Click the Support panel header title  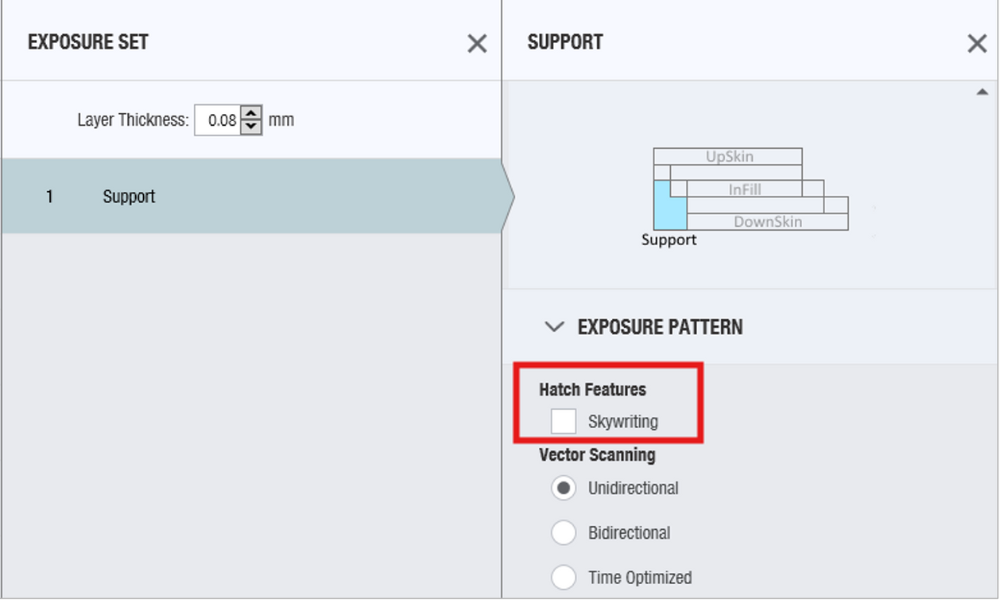[x=563, y=43]
